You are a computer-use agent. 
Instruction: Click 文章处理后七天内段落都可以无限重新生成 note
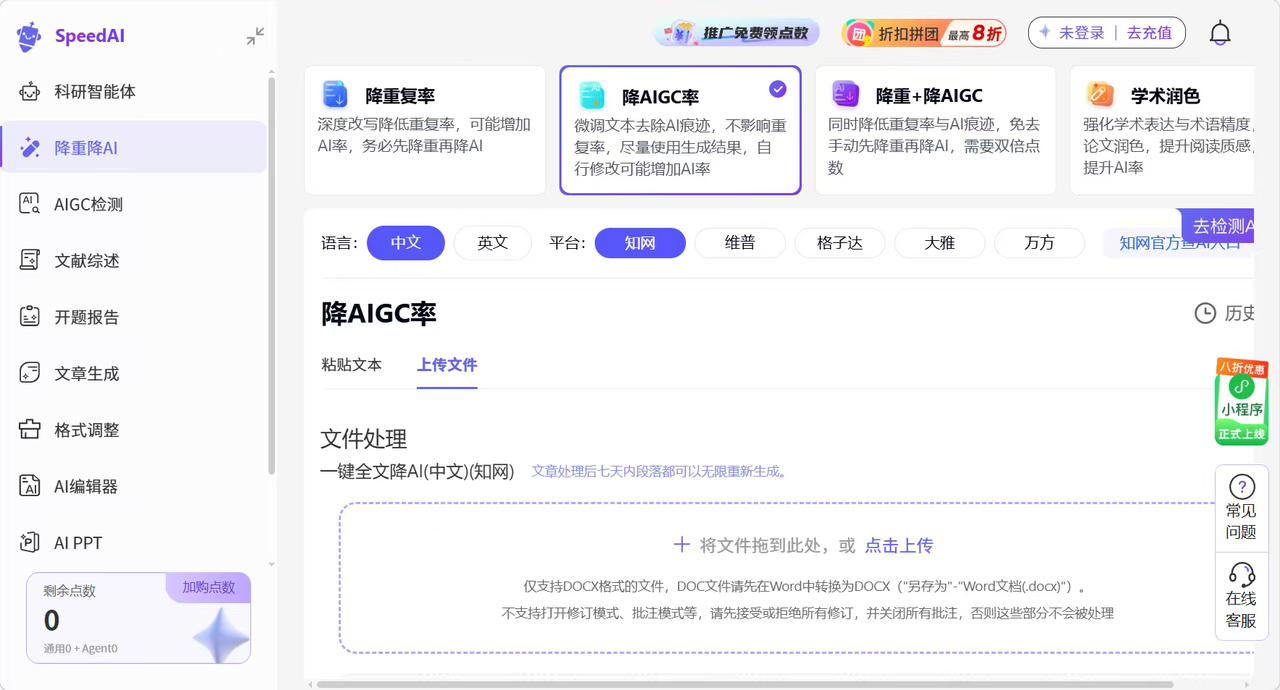click(660, 471)
